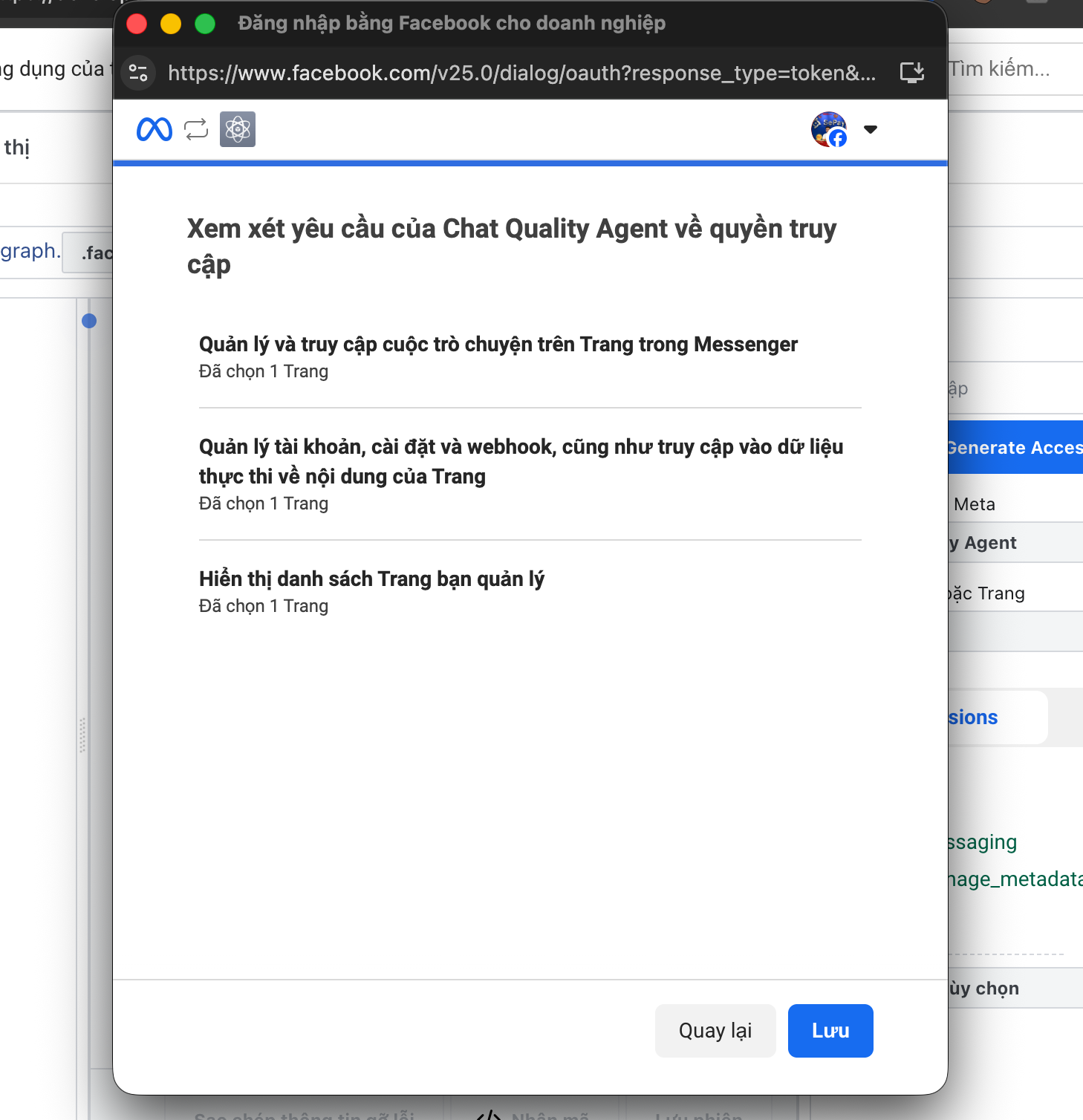Expand the account dropdown arrow next to avatar
The width and height of the screenshot is (1083, 1120).
871,130
